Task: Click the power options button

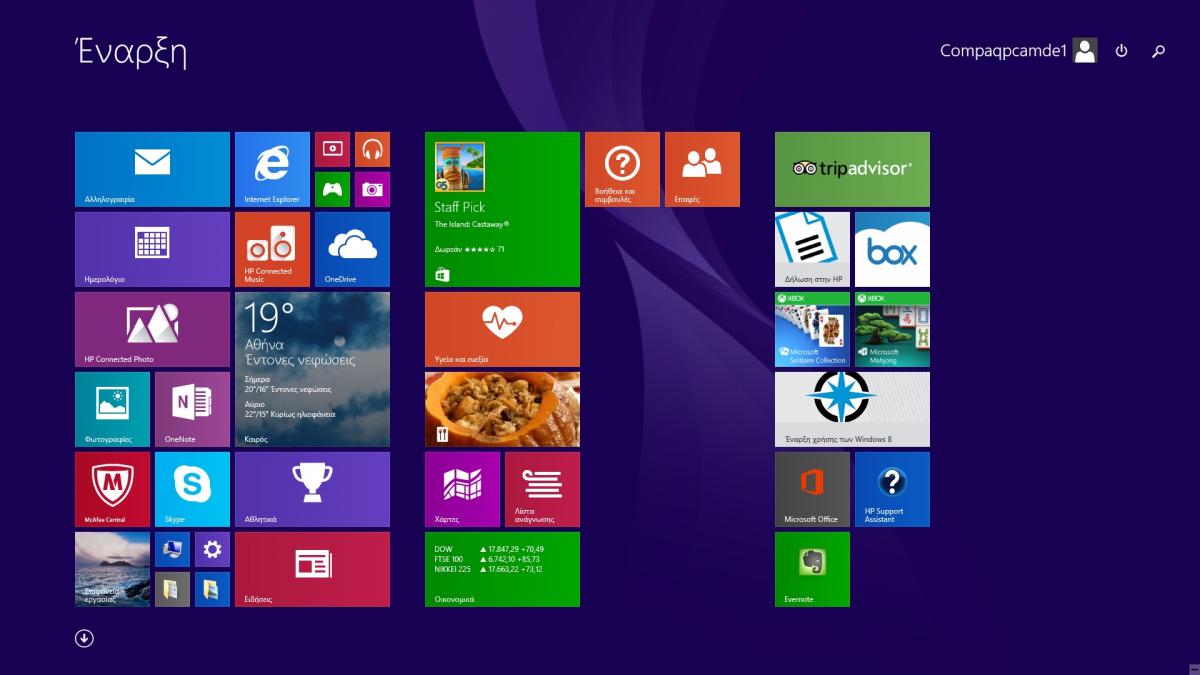Action: (x=1121, y=51)
